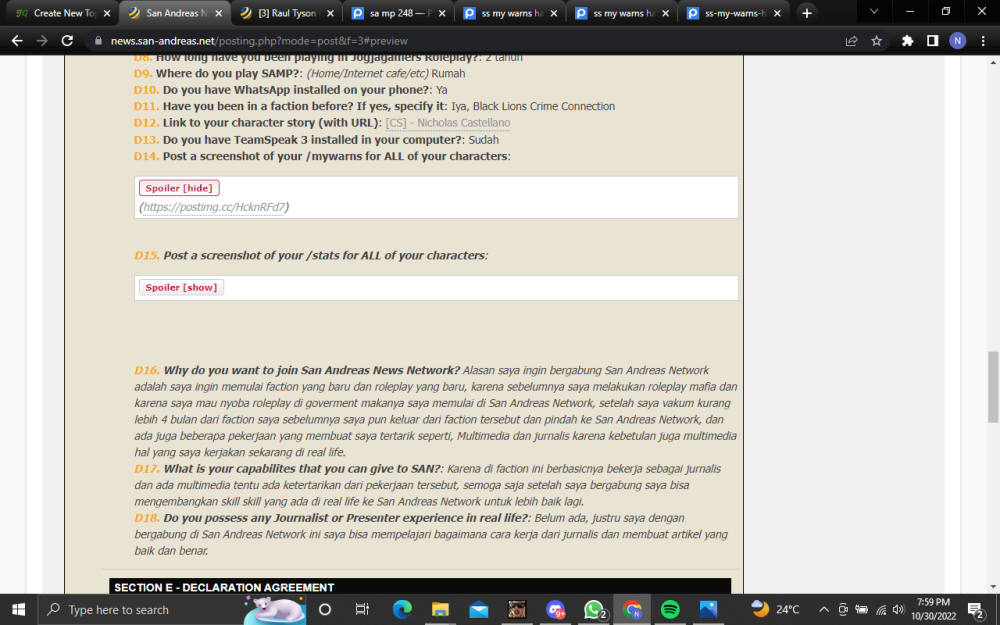Close the Create New Topic tab
Screen dimensions: 1000x625
107,13
